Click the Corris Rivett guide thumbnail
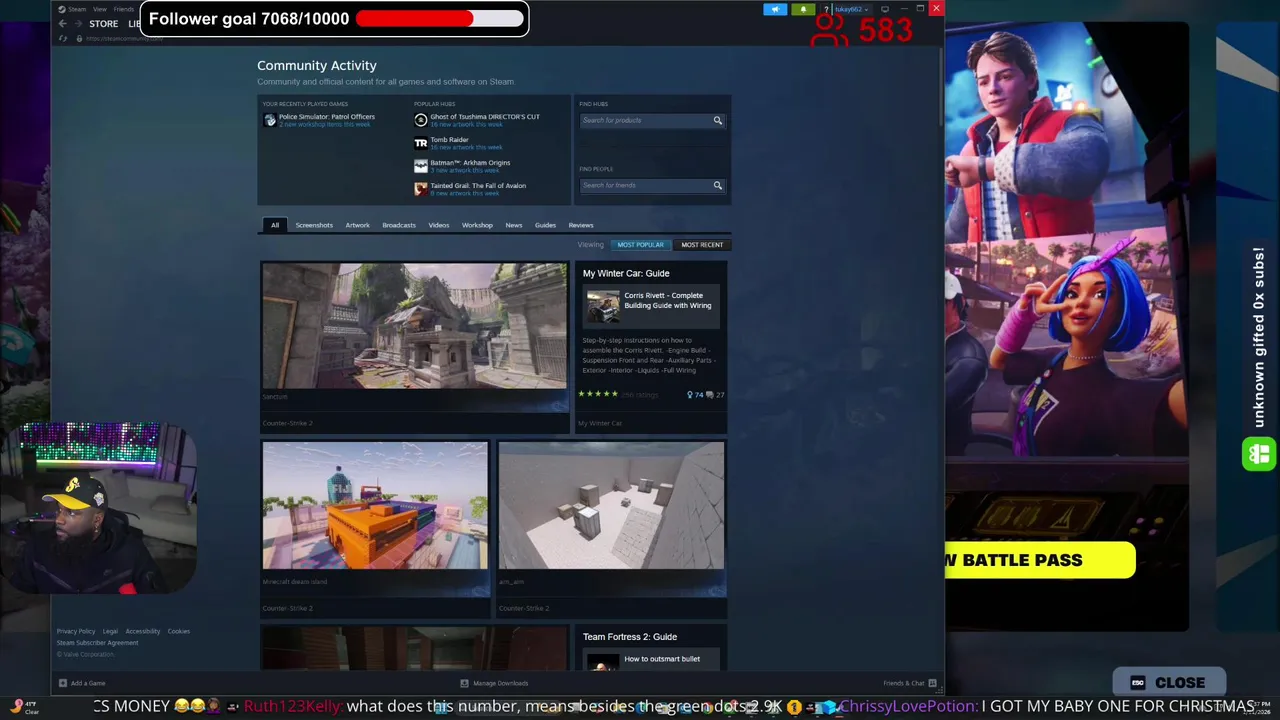The image size is (1280, 720). coord(602,306)
